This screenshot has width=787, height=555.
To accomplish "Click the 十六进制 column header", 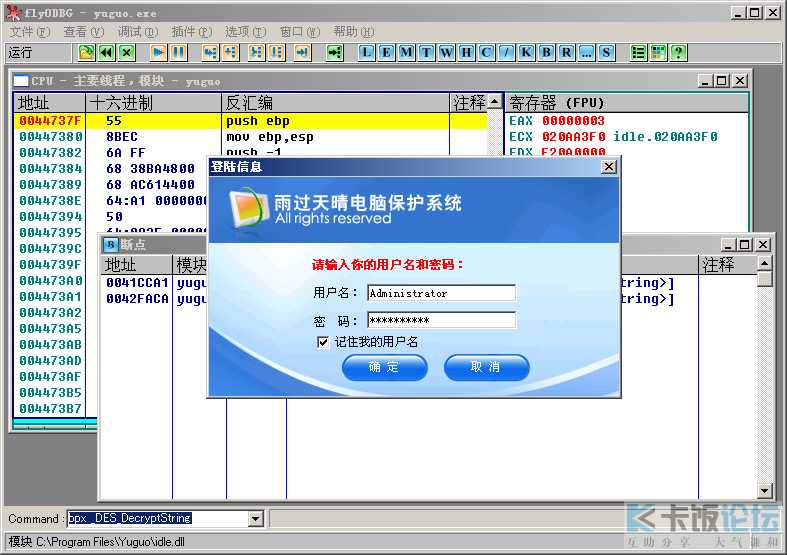I will [x=154, y=103].
